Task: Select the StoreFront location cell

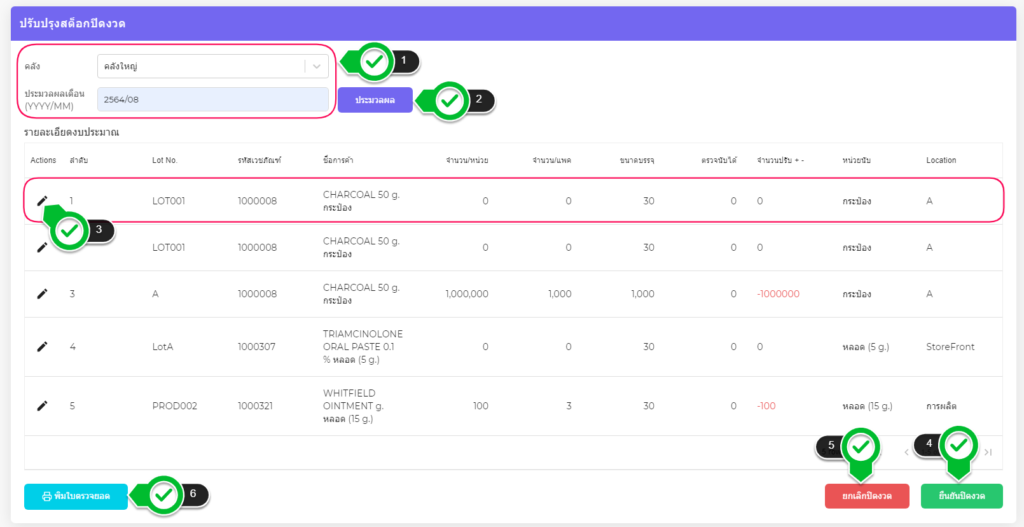Action: click(x=950, y=347)
